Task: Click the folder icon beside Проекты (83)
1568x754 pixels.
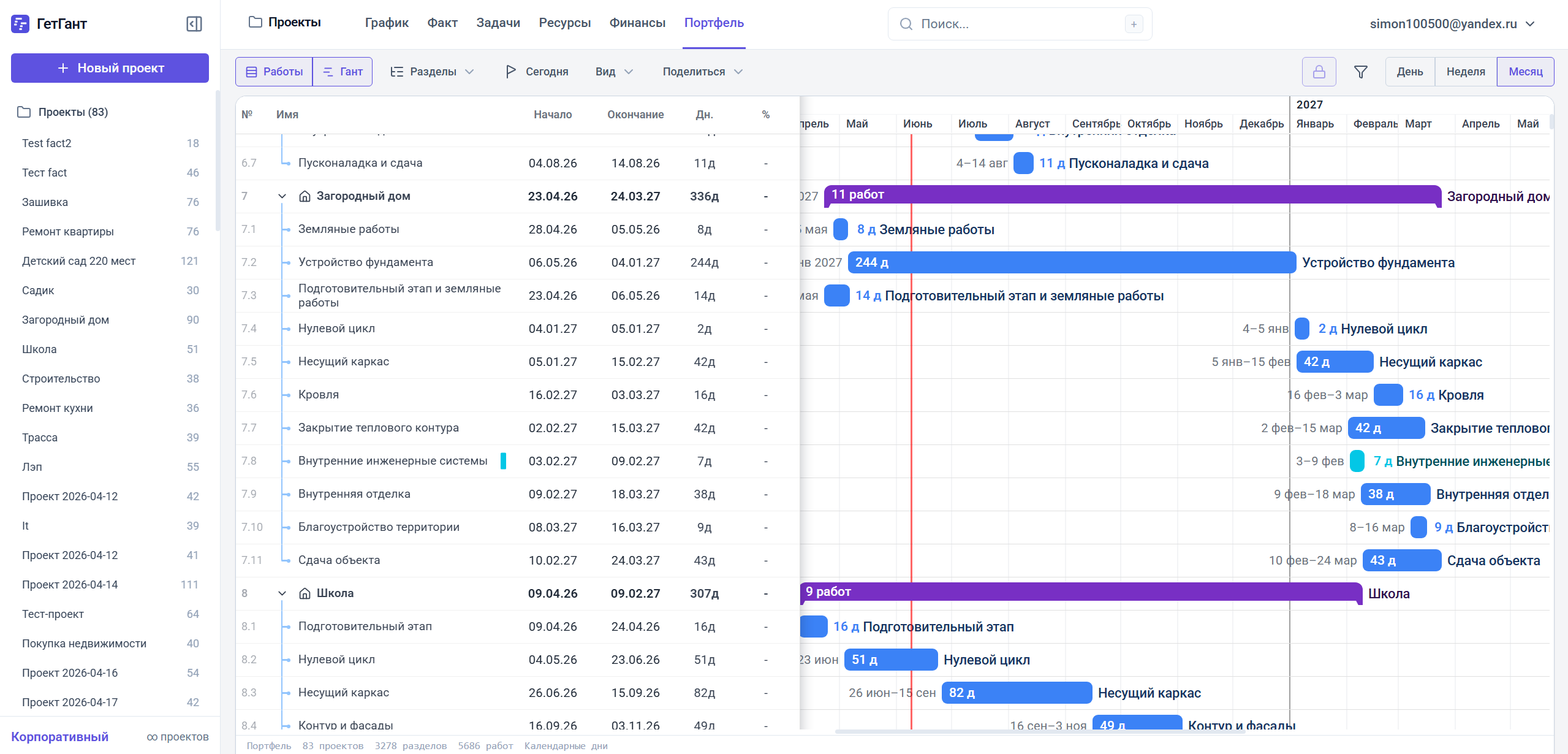Action: tap(24, 112)
